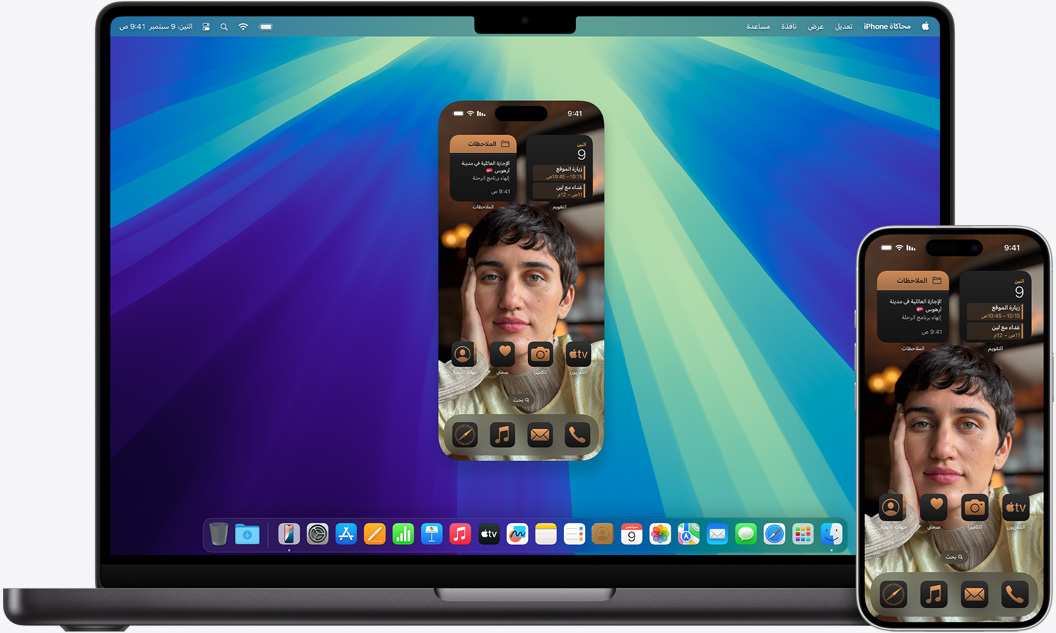Open the Wi-Fi status menu in the Mac menu bar
1056x633 pixels.
pos(243,26)
